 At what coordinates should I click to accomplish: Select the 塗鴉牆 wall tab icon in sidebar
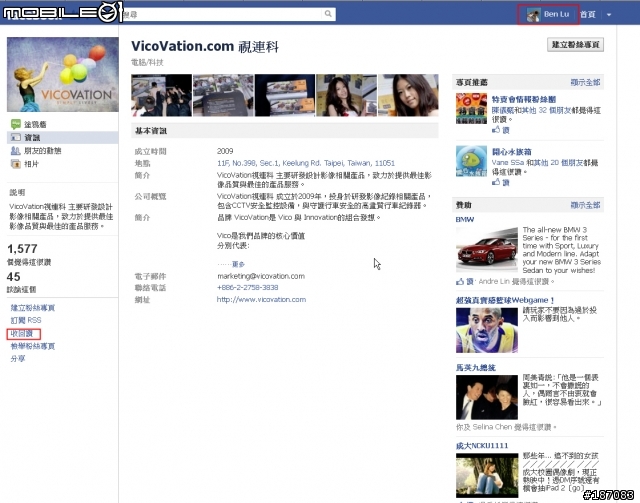coord(16,124)
